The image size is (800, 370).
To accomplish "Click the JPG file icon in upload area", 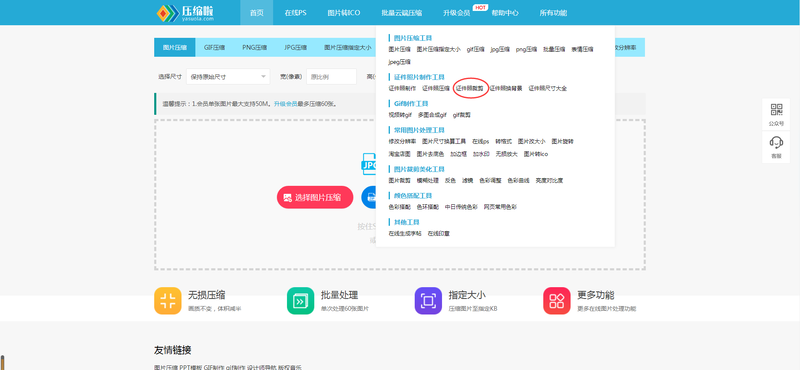I will click(x=369, y=164).
